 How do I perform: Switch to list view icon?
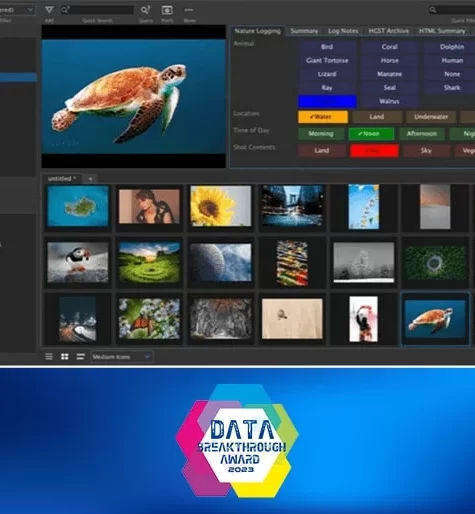49,357
